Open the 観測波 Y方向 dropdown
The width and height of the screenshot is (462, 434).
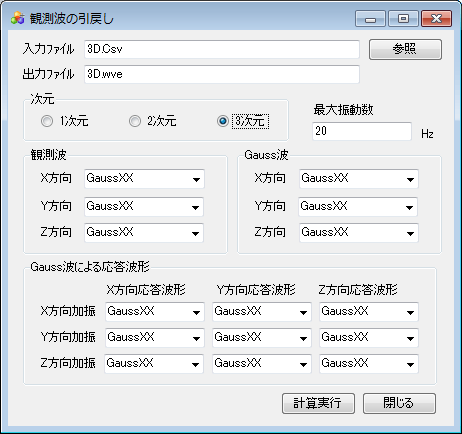coord(144,207)
